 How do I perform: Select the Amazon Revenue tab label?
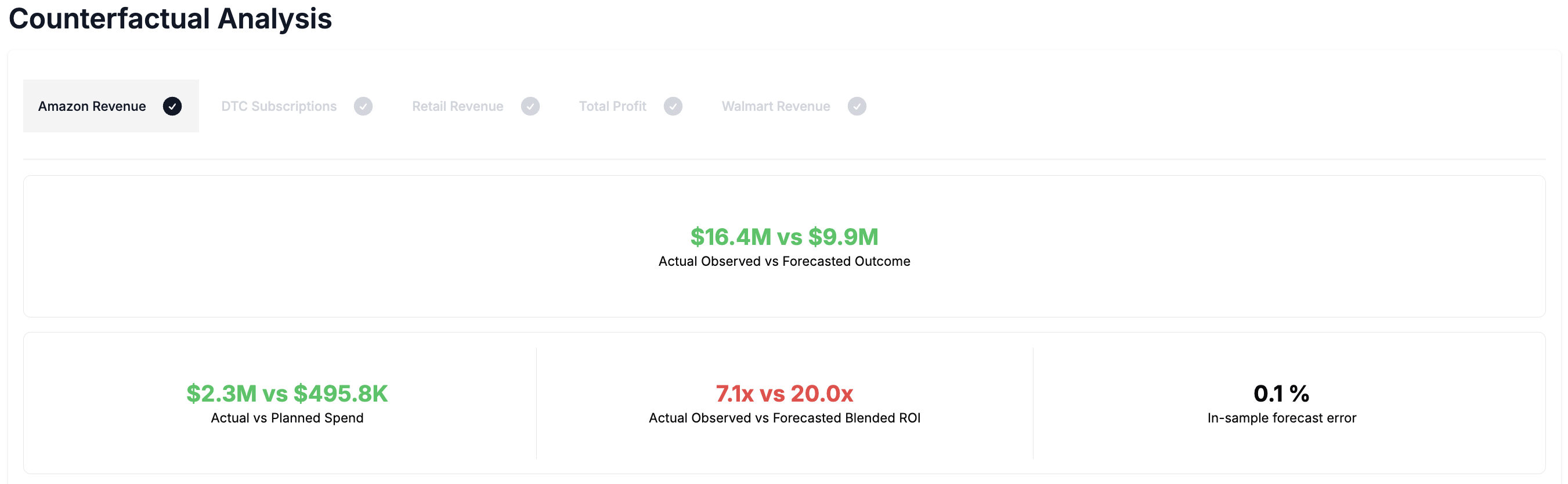(x=92, y=106)
